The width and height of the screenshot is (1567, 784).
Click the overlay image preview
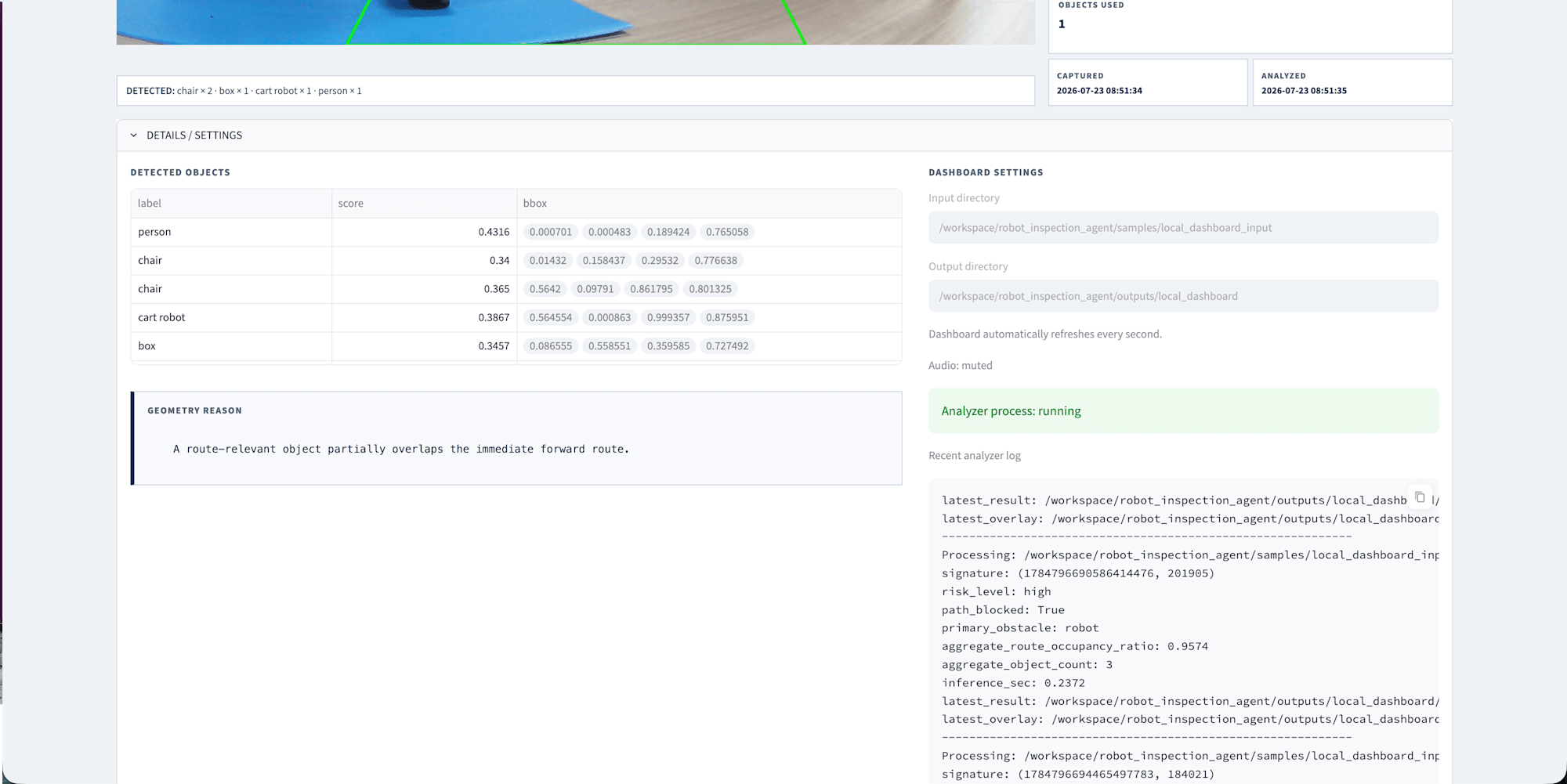click(x=575, y=22)
